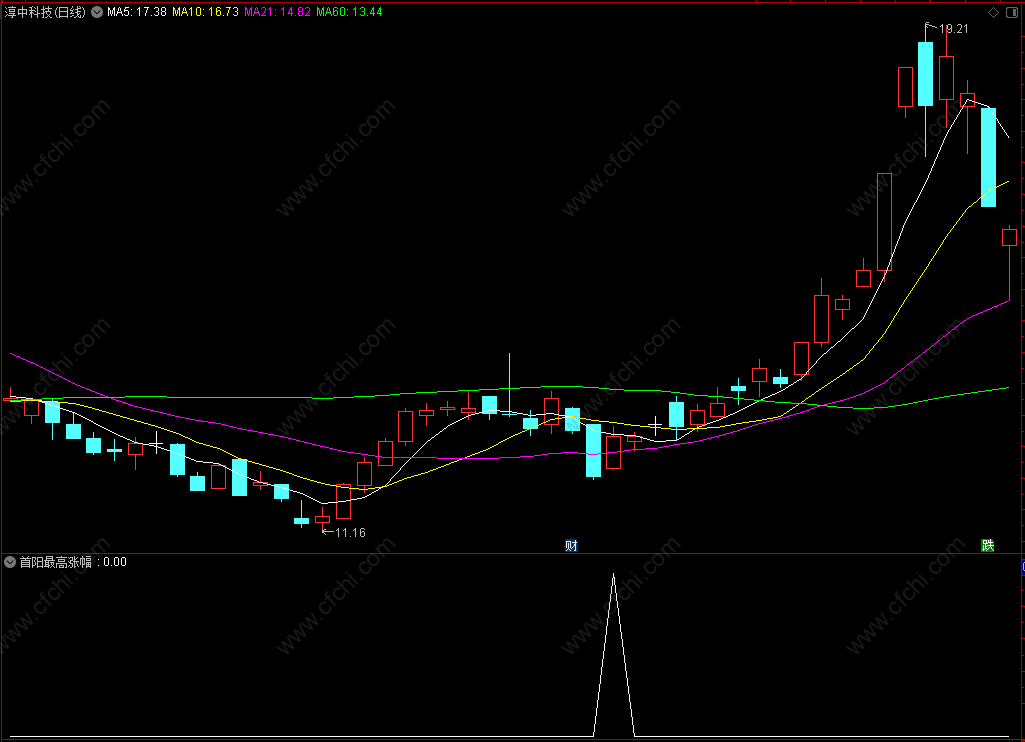Click the green 跌 marker below the chart
Image resolution: width=1025 pixels, height=742 pixels.
click(x=988, y=545)
